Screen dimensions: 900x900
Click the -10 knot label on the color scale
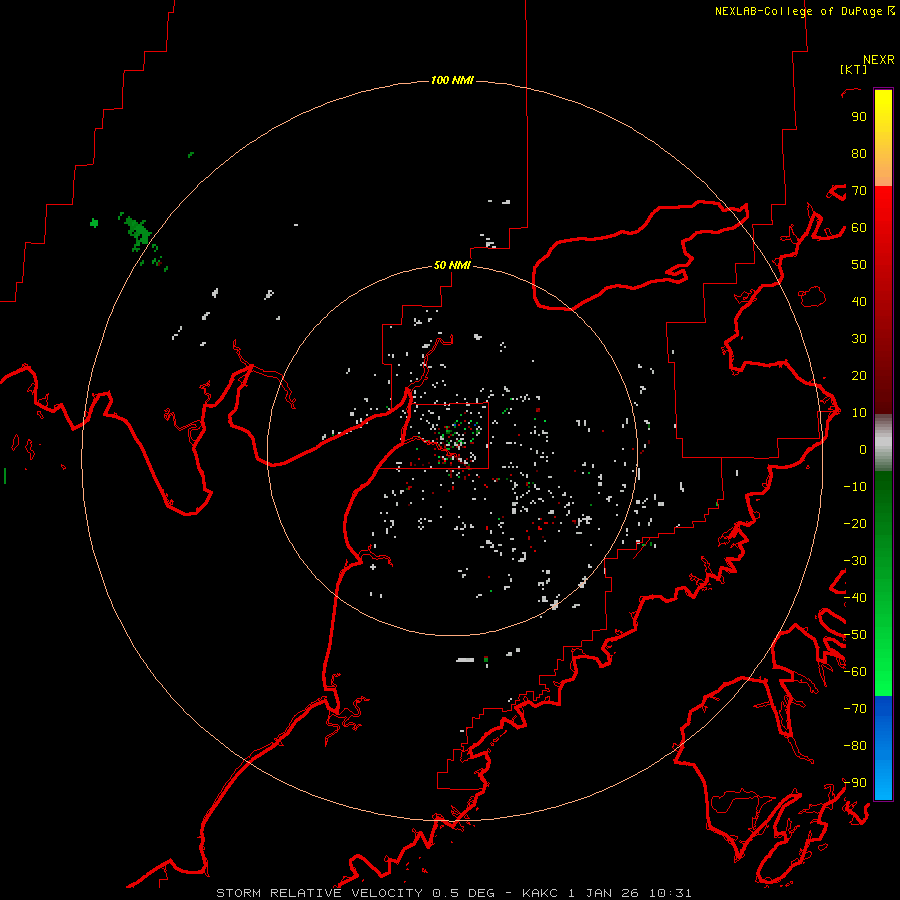coord(855,487)
